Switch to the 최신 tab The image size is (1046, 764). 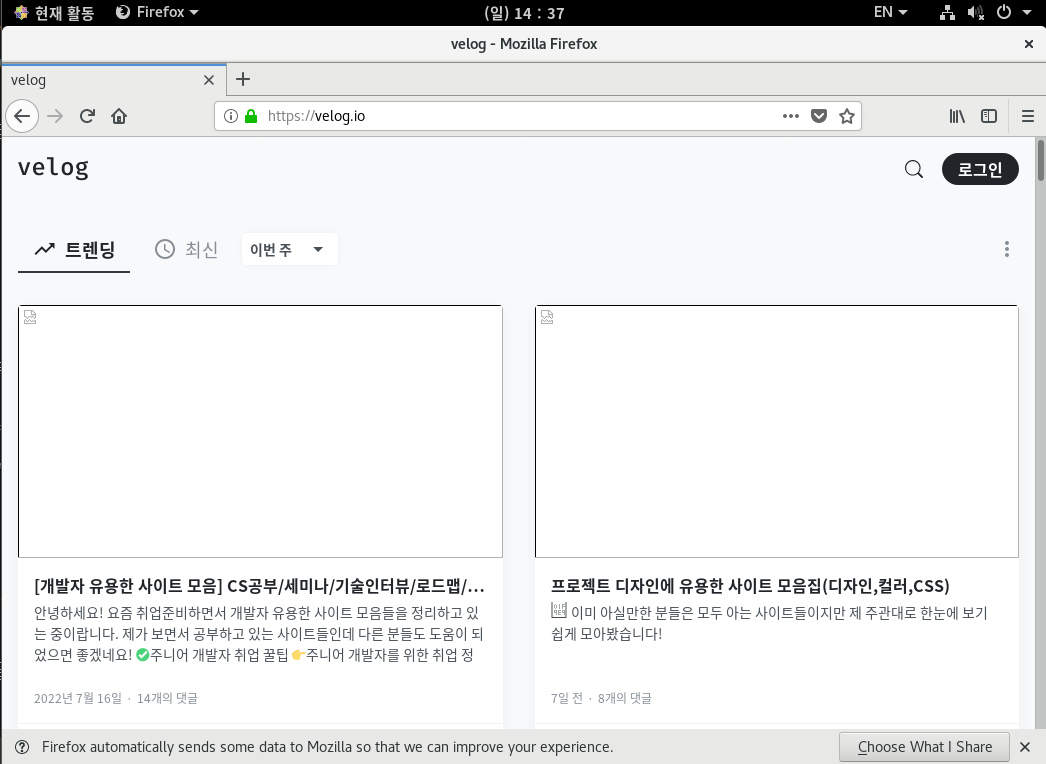pos(186,250)
